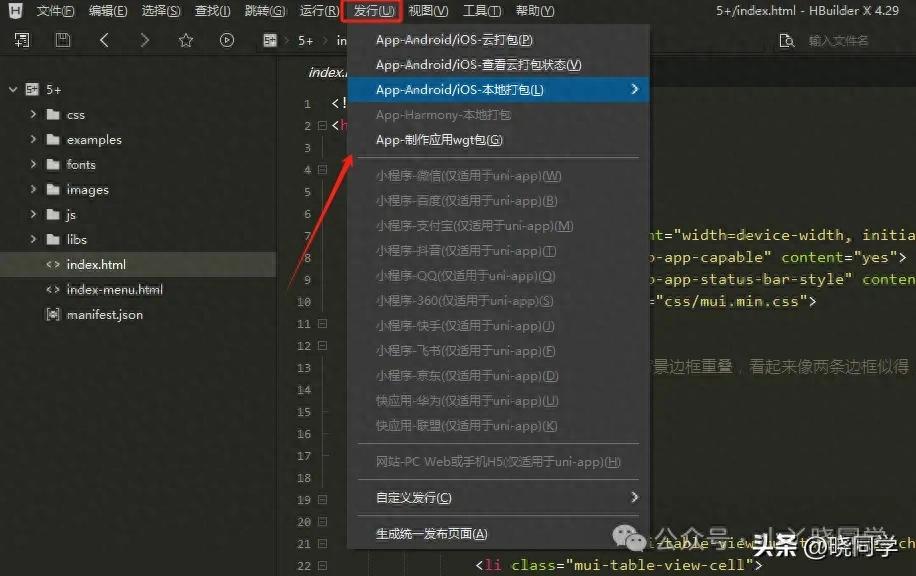Toggle code fold on line 2
Screen dimensions: 916x576
tap(322, 126)
